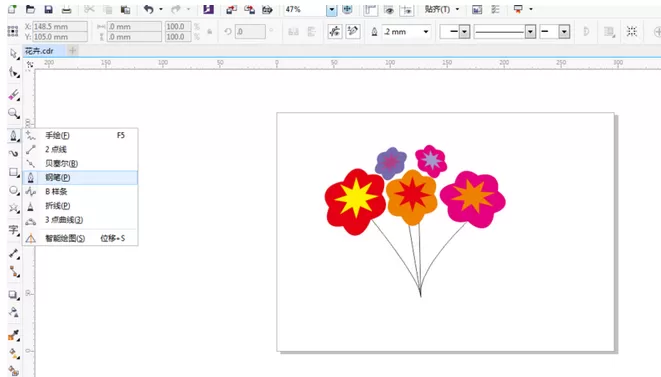Export the document with the export icon
The height and width of the screenshot is (377, 661).
pos(249,9)
